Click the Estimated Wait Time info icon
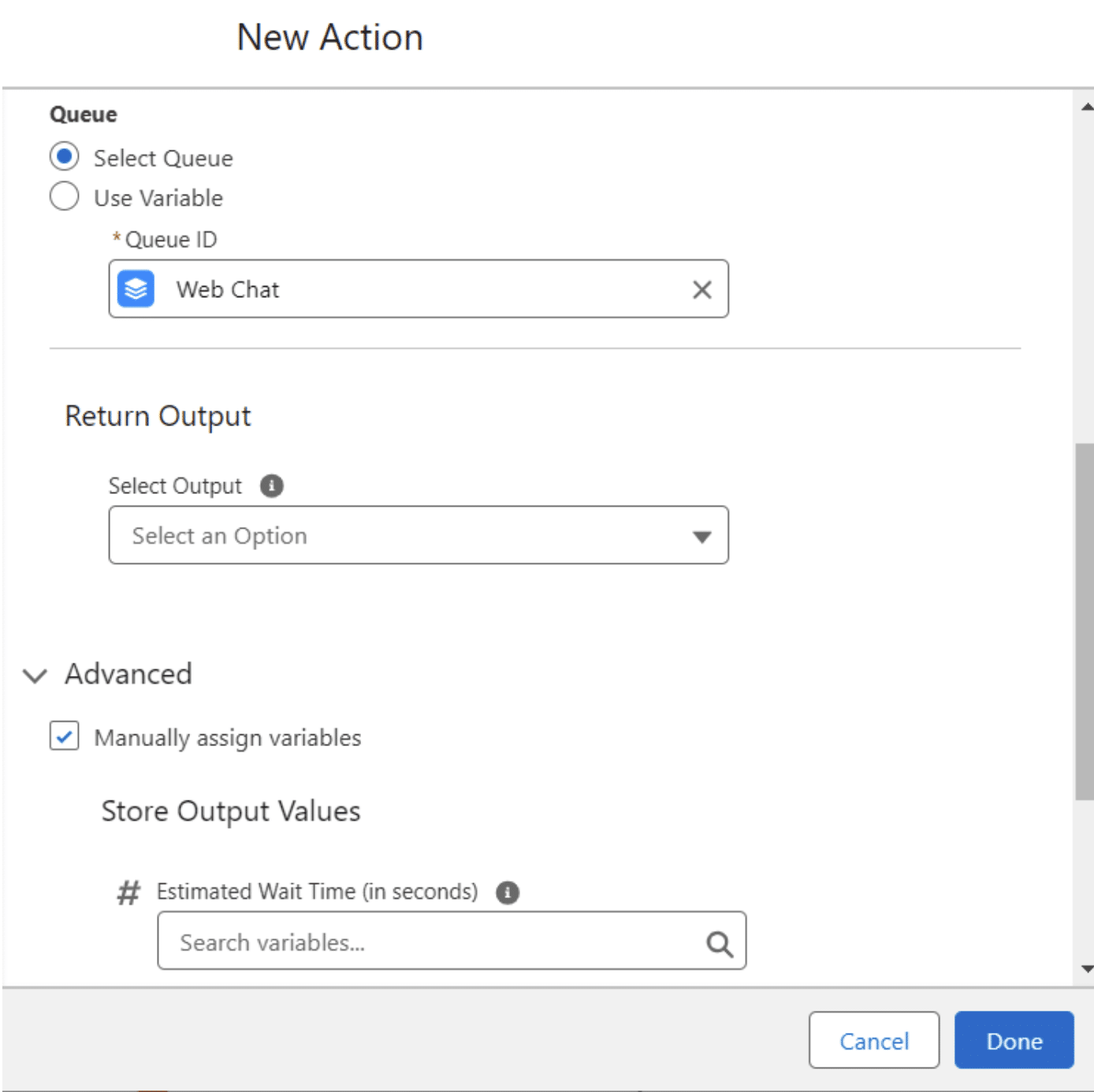1094x1092 pixels. point(508,892)
